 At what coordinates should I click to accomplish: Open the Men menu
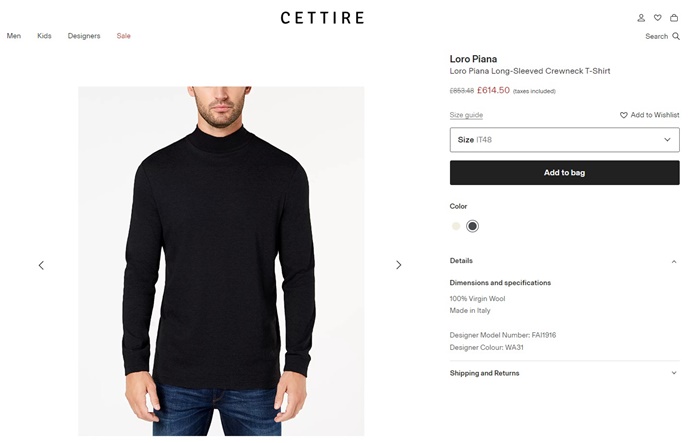14,36
